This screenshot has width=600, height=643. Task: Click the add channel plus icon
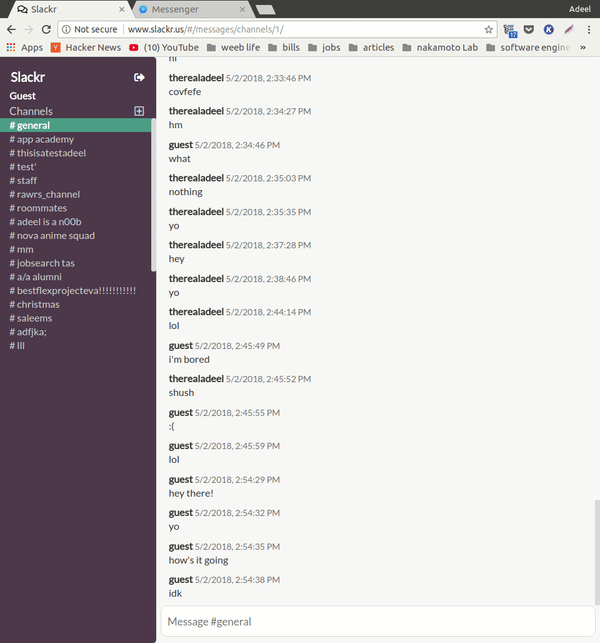pyautogui.click(x=139, y=111)
